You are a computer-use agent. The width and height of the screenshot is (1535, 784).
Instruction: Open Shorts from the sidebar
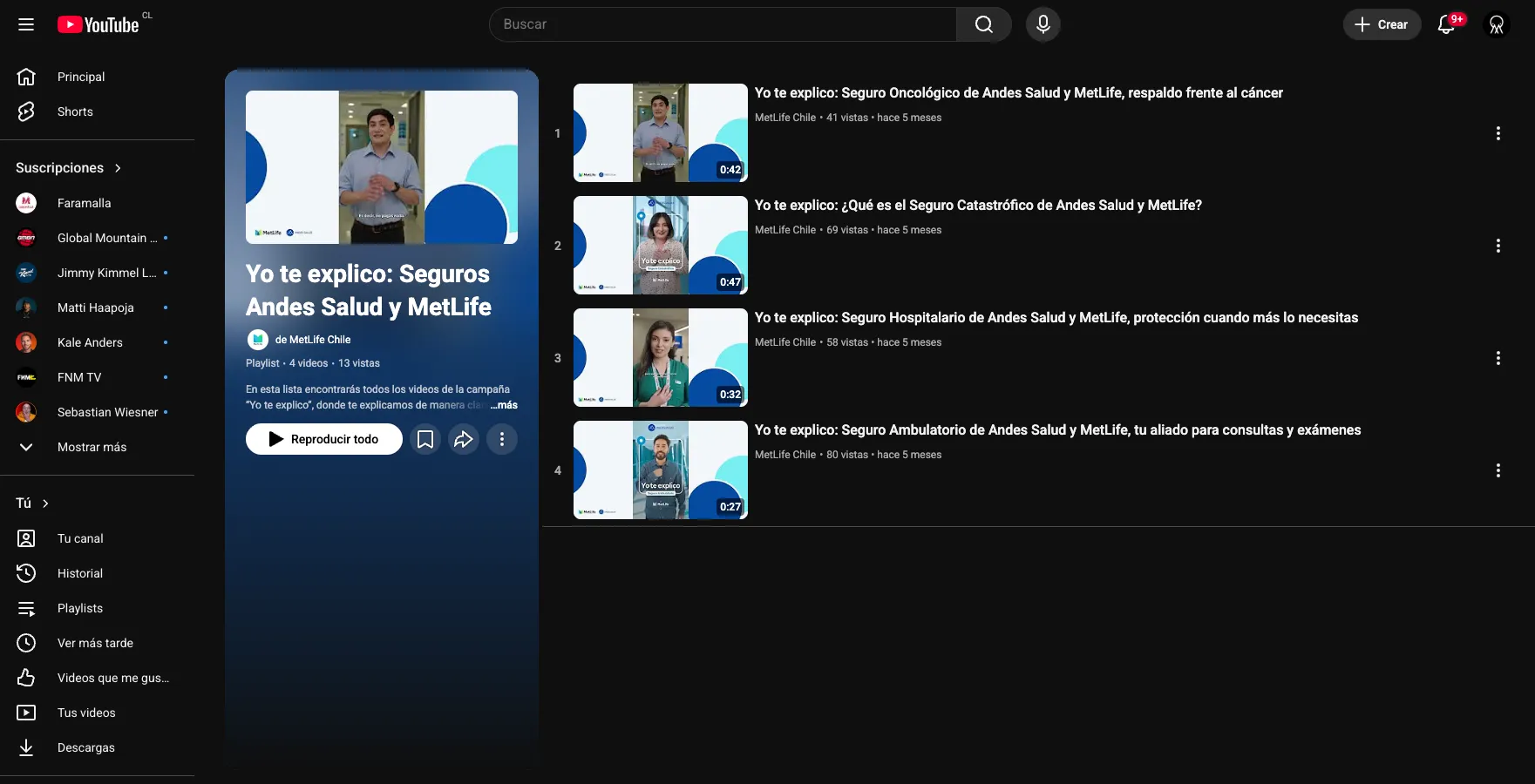(75, 112)
